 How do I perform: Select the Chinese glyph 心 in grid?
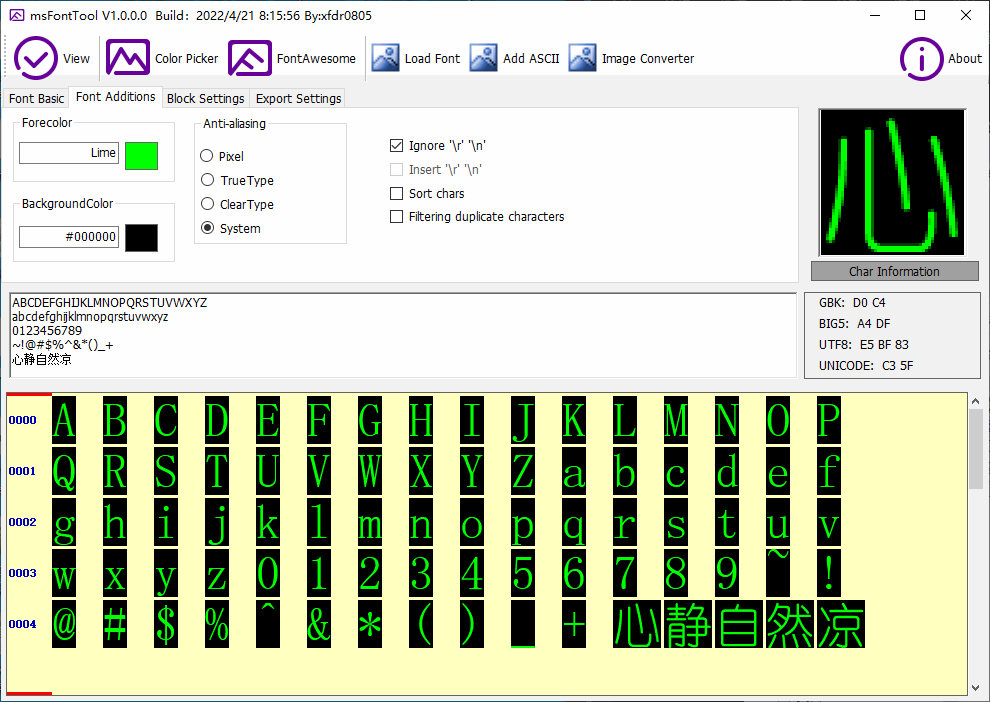pos(636,624)
